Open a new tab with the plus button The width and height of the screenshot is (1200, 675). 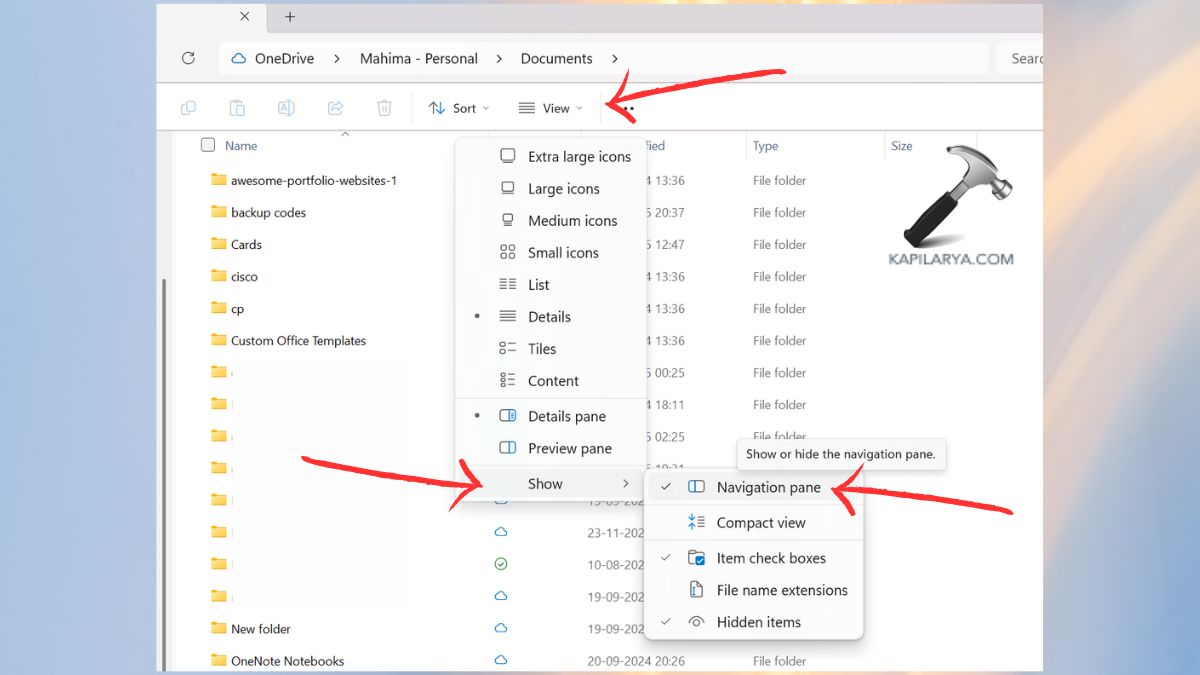[290, 17]
